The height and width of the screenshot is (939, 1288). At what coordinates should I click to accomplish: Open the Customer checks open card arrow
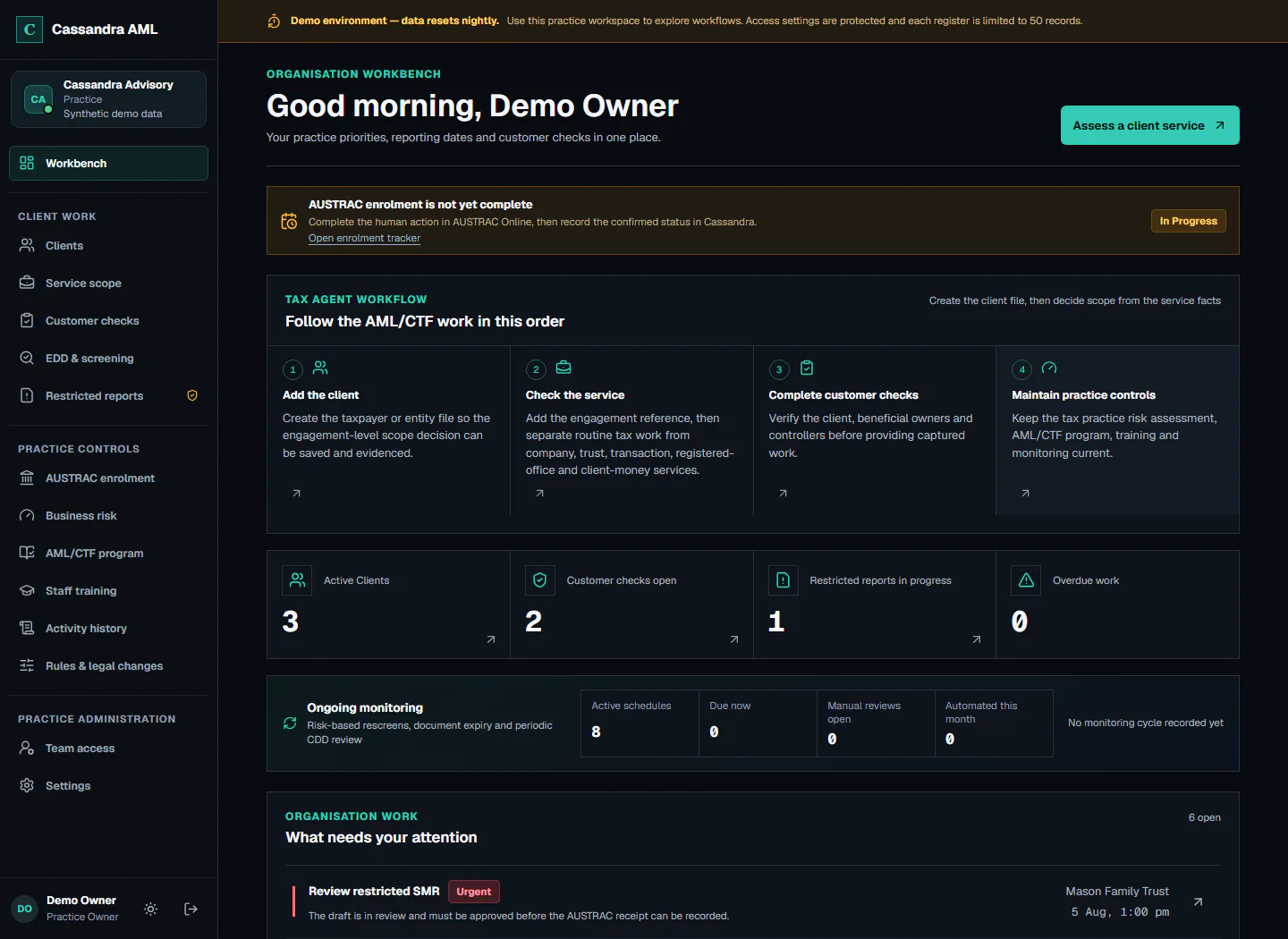tap(734, 639)
